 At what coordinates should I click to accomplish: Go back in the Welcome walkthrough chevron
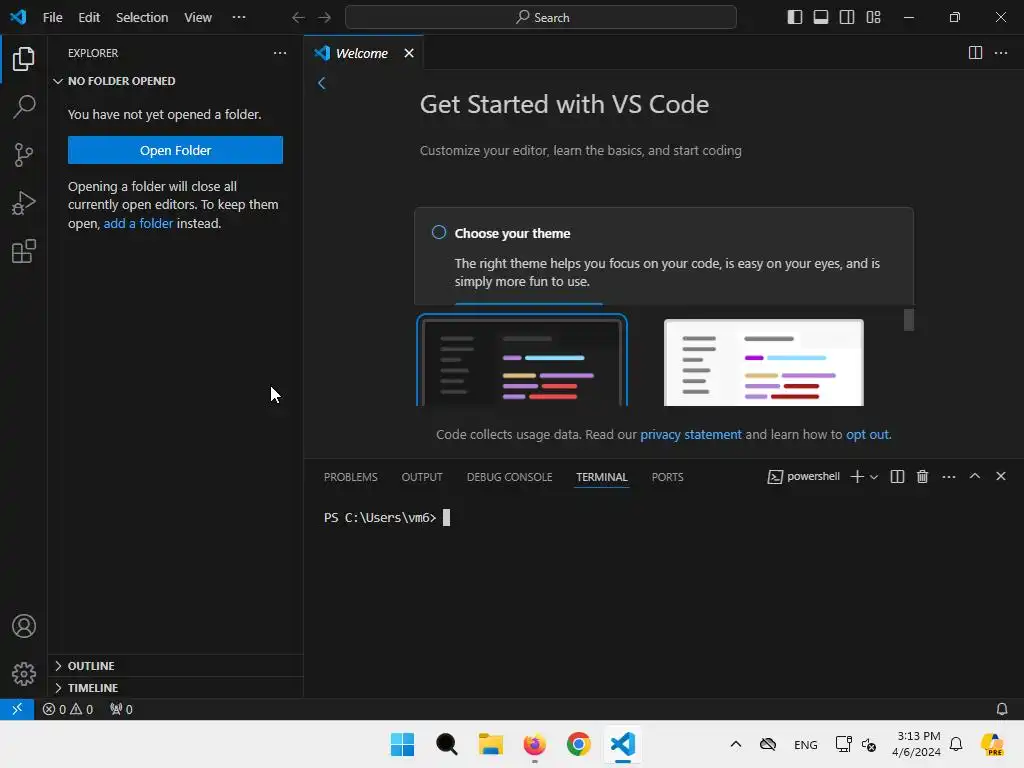tap(321, 83)
